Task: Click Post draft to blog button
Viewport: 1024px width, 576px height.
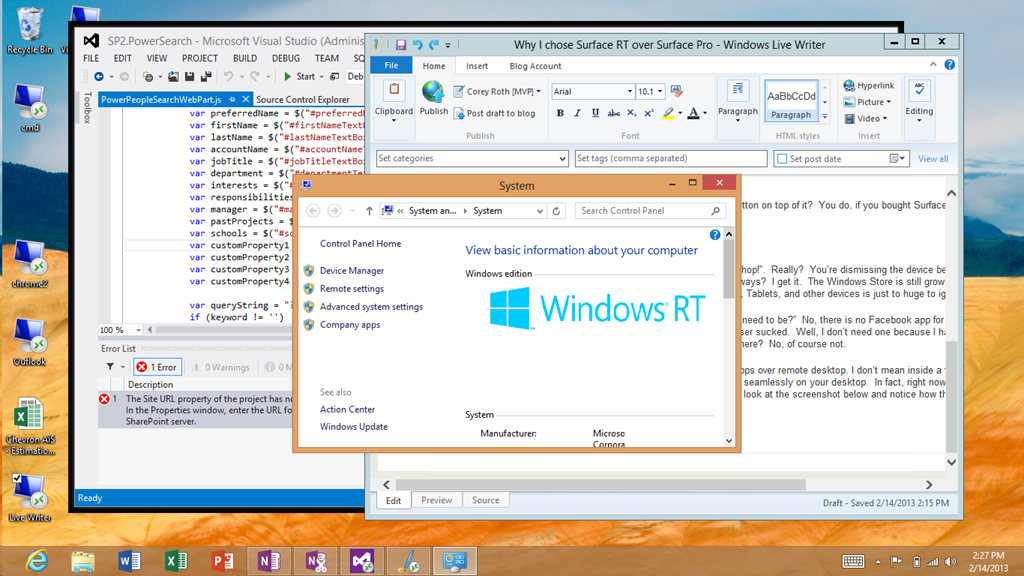Action: coord(494,113)
